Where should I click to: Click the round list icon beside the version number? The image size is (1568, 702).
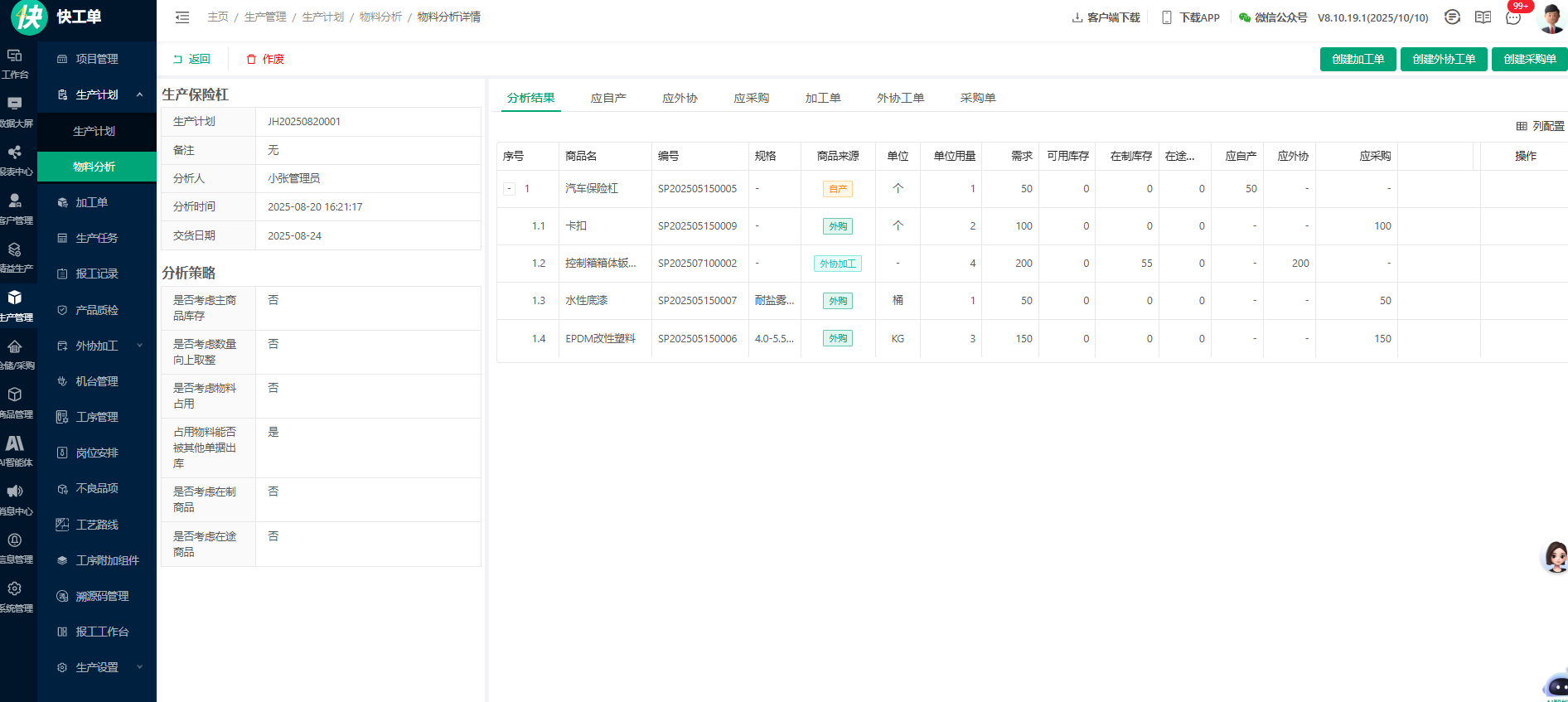pos(1452,17)
